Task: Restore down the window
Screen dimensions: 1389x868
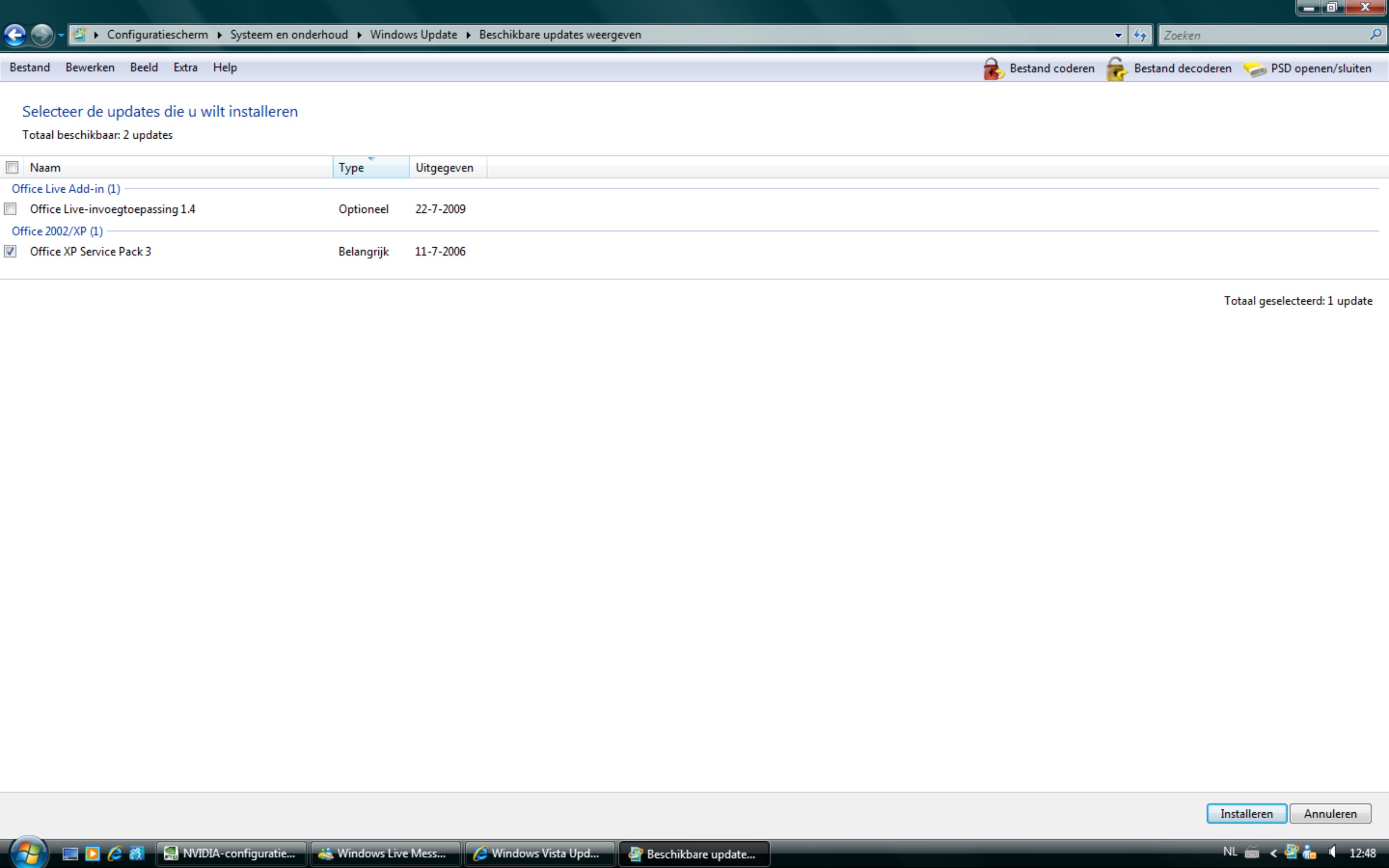Action: pos(1332,7)
